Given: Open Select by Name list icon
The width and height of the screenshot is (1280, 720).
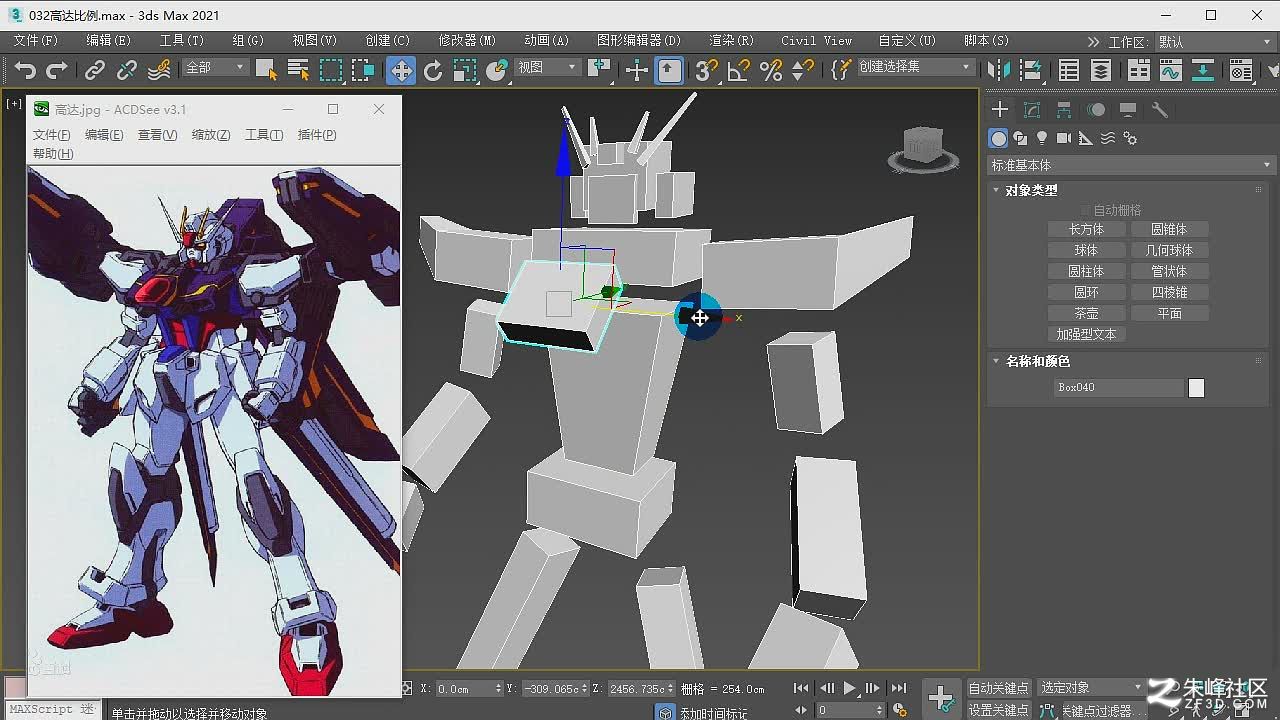Looking at the screenshot, I should click(x=298, y=70).
